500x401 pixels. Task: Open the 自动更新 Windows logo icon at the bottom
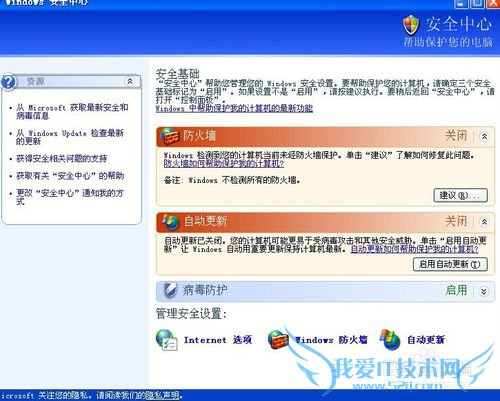(390, 340)
